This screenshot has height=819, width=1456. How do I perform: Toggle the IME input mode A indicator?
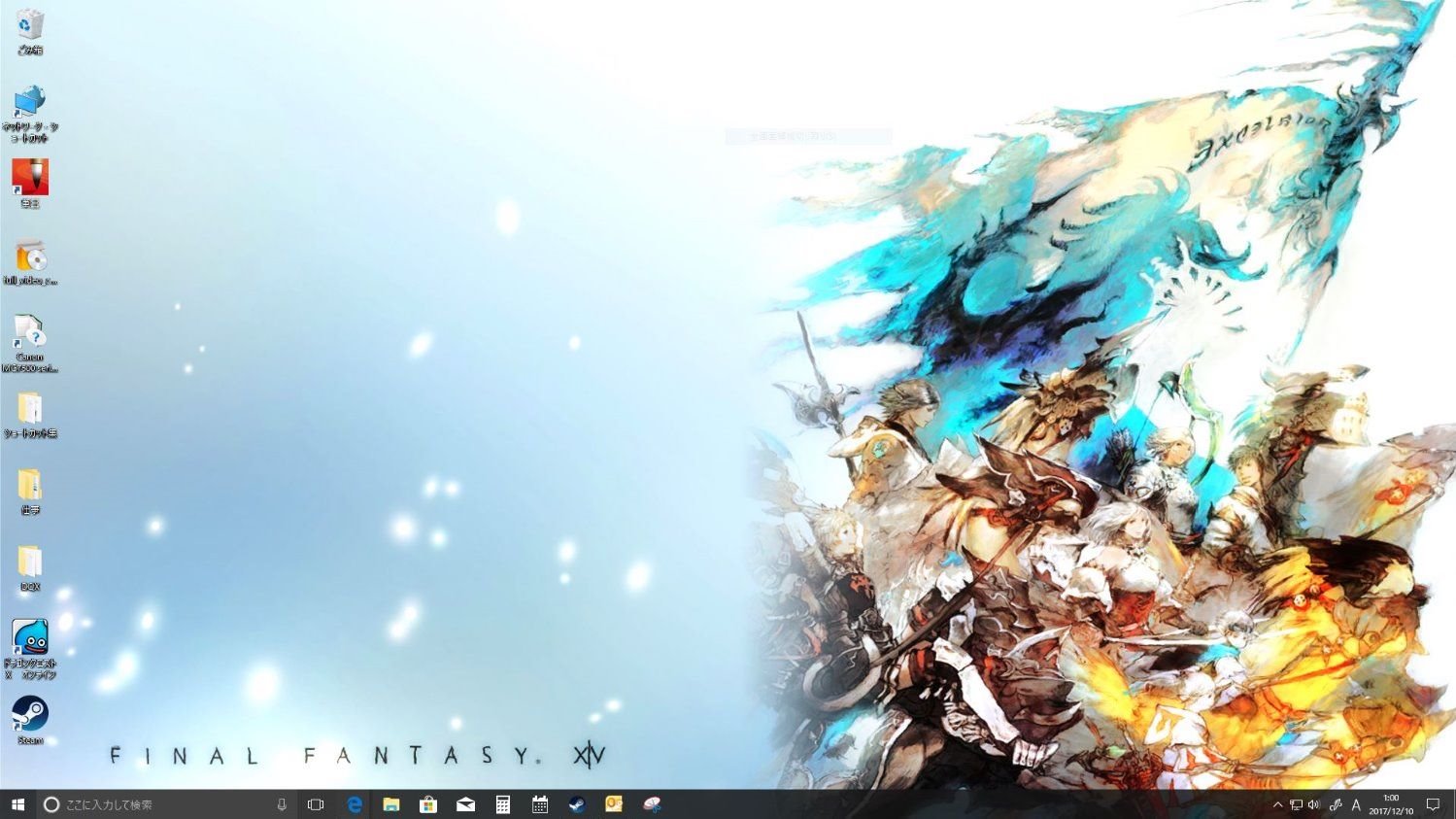[x=1356, y=804]
